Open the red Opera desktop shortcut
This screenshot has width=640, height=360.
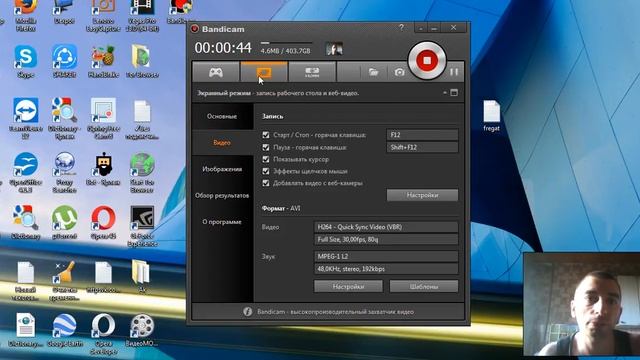pyautogui.click(x=103, y=222)
